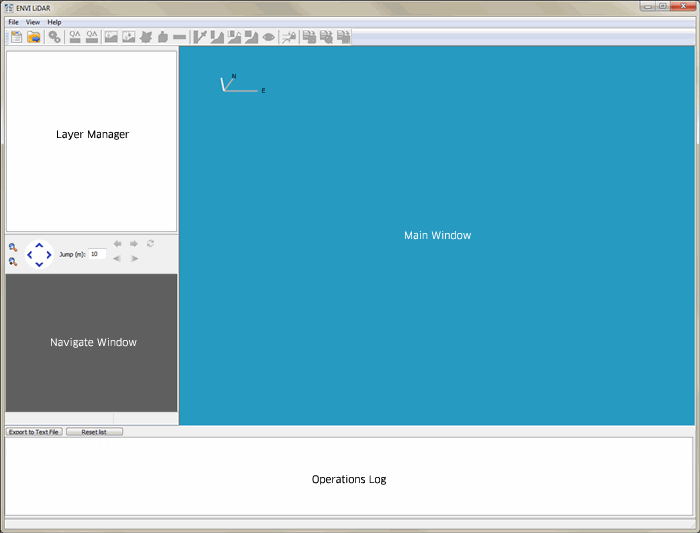Viewport: 700px width, 533px height.
Task: Click the first stacked documents toolbar icon
Action: pos(309,37)
